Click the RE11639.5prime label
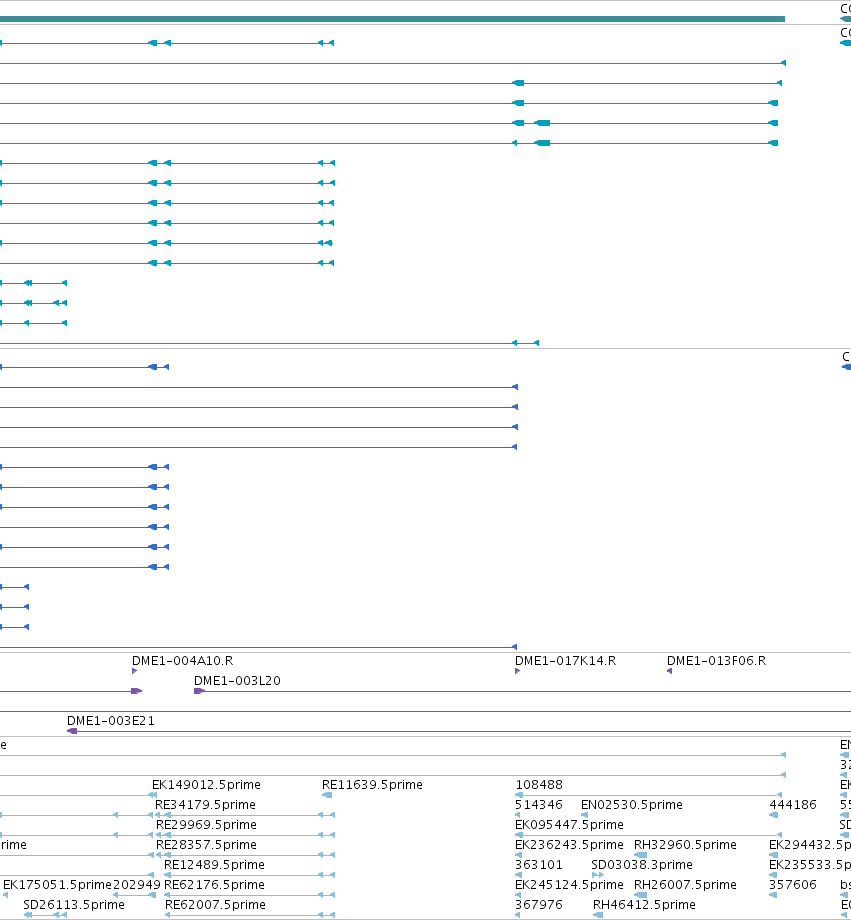 (372, 784)
